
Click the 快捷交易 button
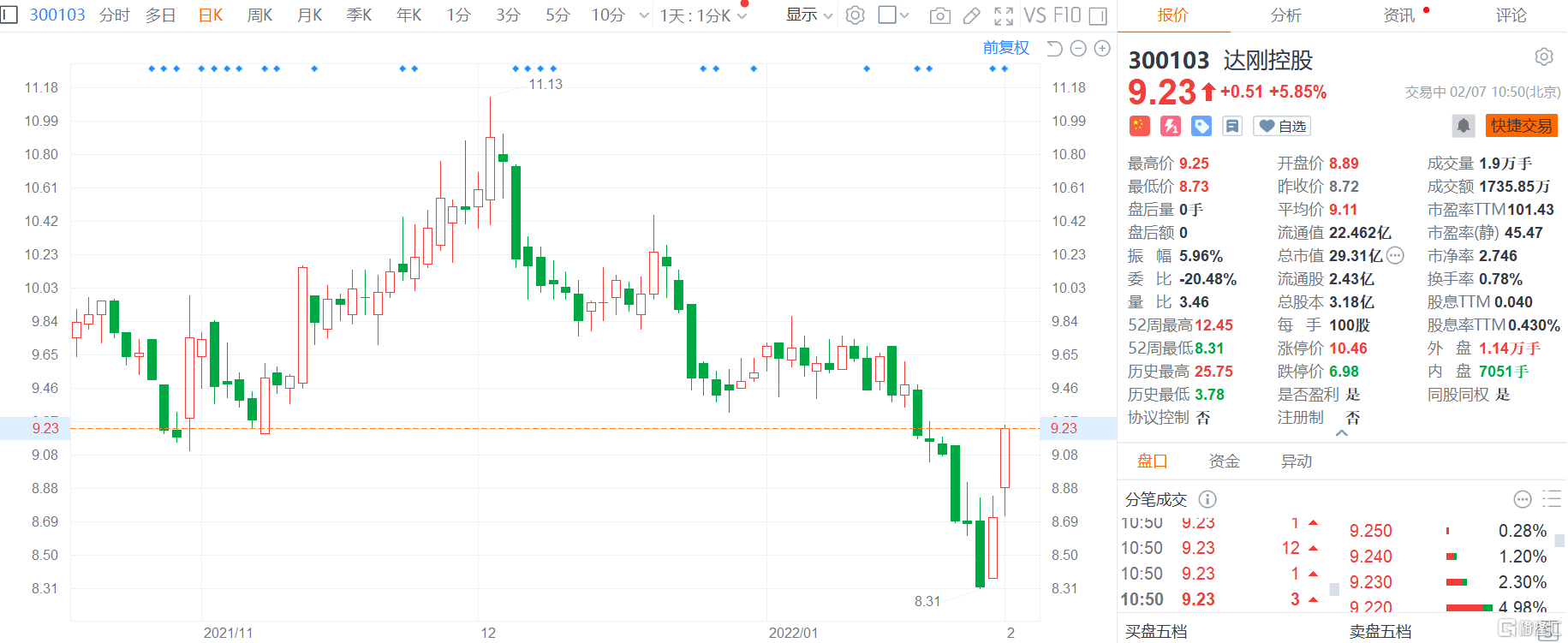click(1521, 126)
